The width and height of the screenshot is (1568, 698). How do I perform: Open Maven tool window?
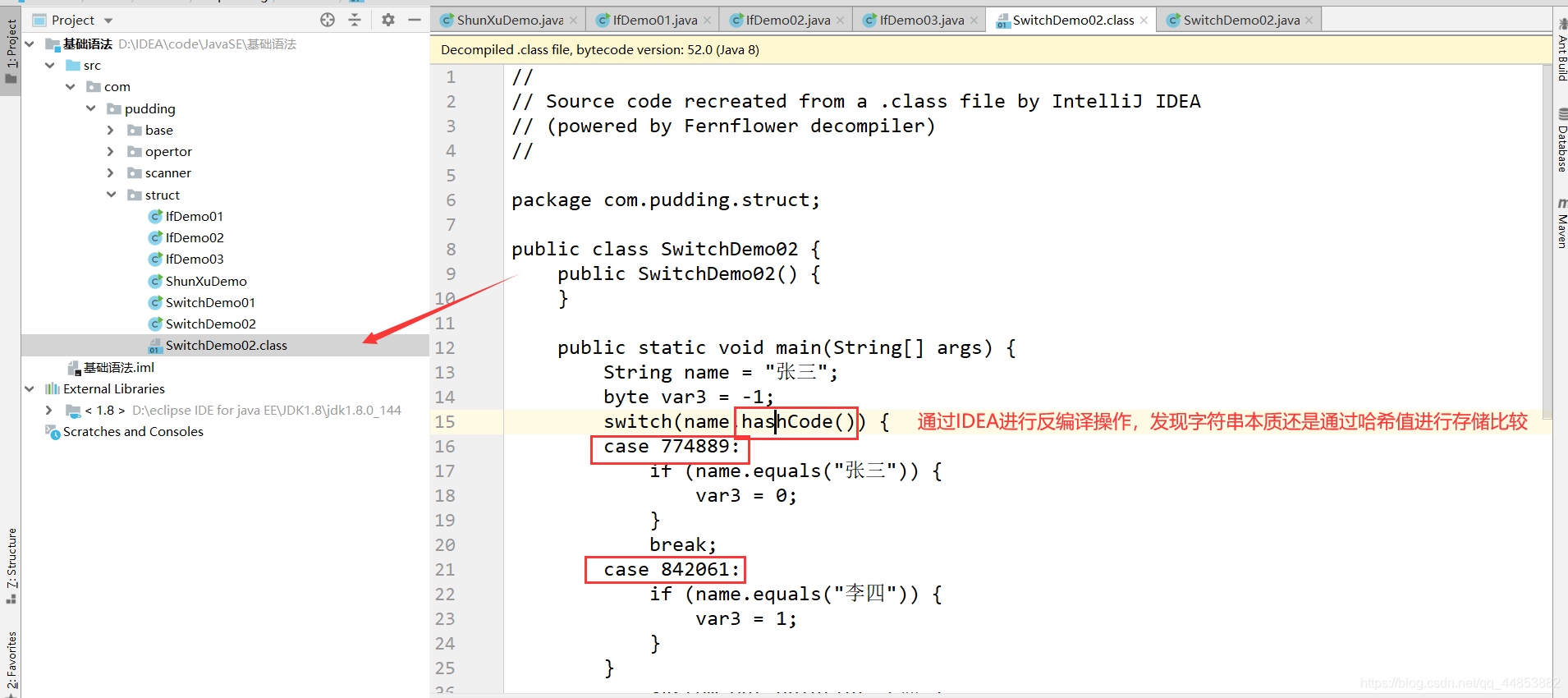click(x=1561, y=223)
